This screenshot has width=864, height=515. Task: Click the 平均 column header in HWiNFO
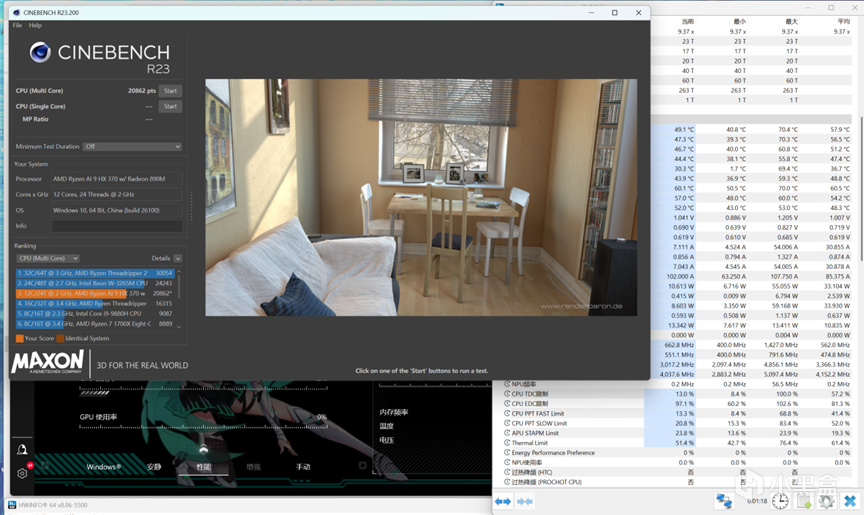pos(844,21)
